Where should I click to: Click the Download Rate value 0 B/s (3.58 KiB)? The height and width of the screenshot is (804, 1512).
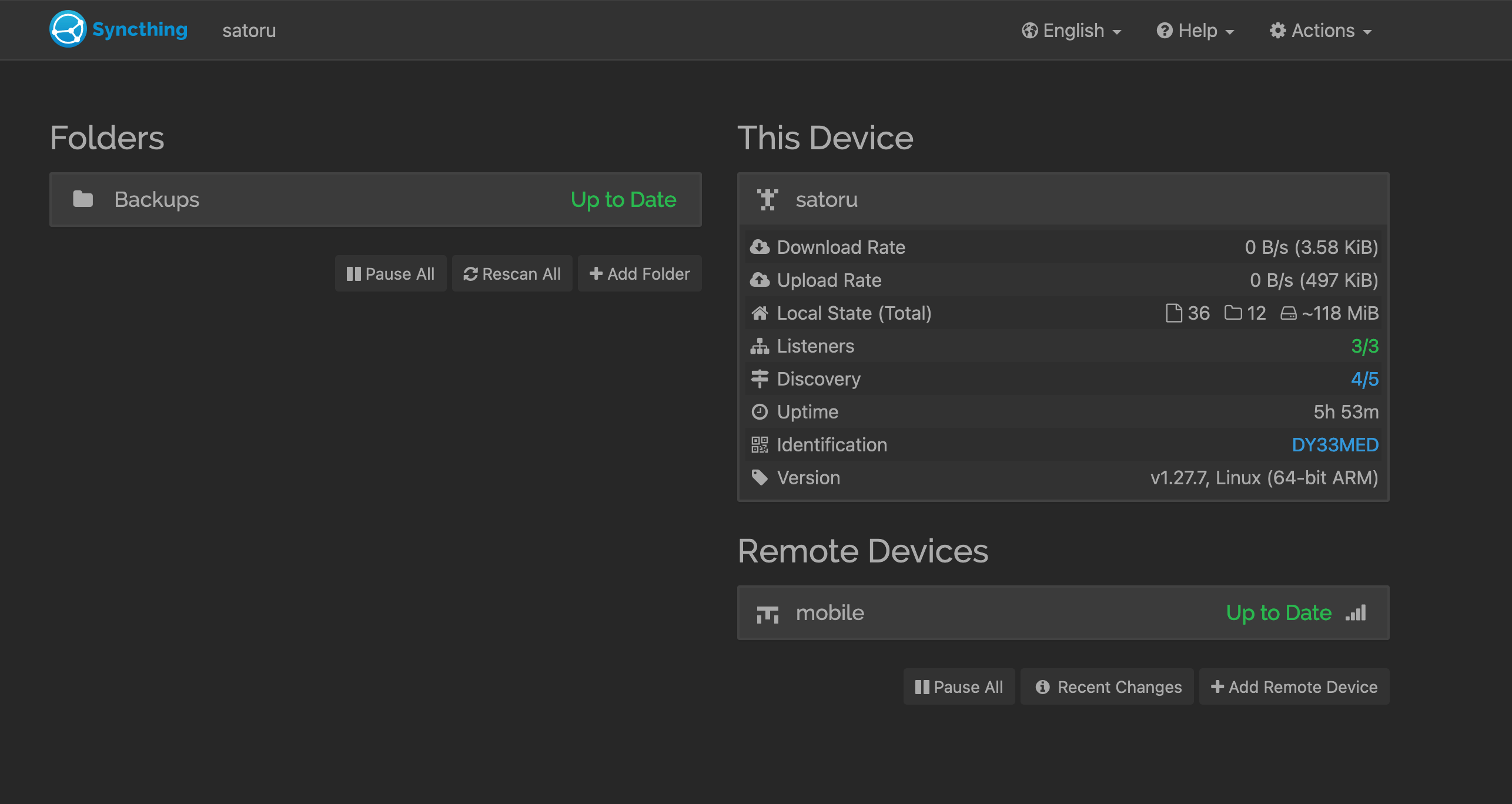click(x=1312, y=247)
